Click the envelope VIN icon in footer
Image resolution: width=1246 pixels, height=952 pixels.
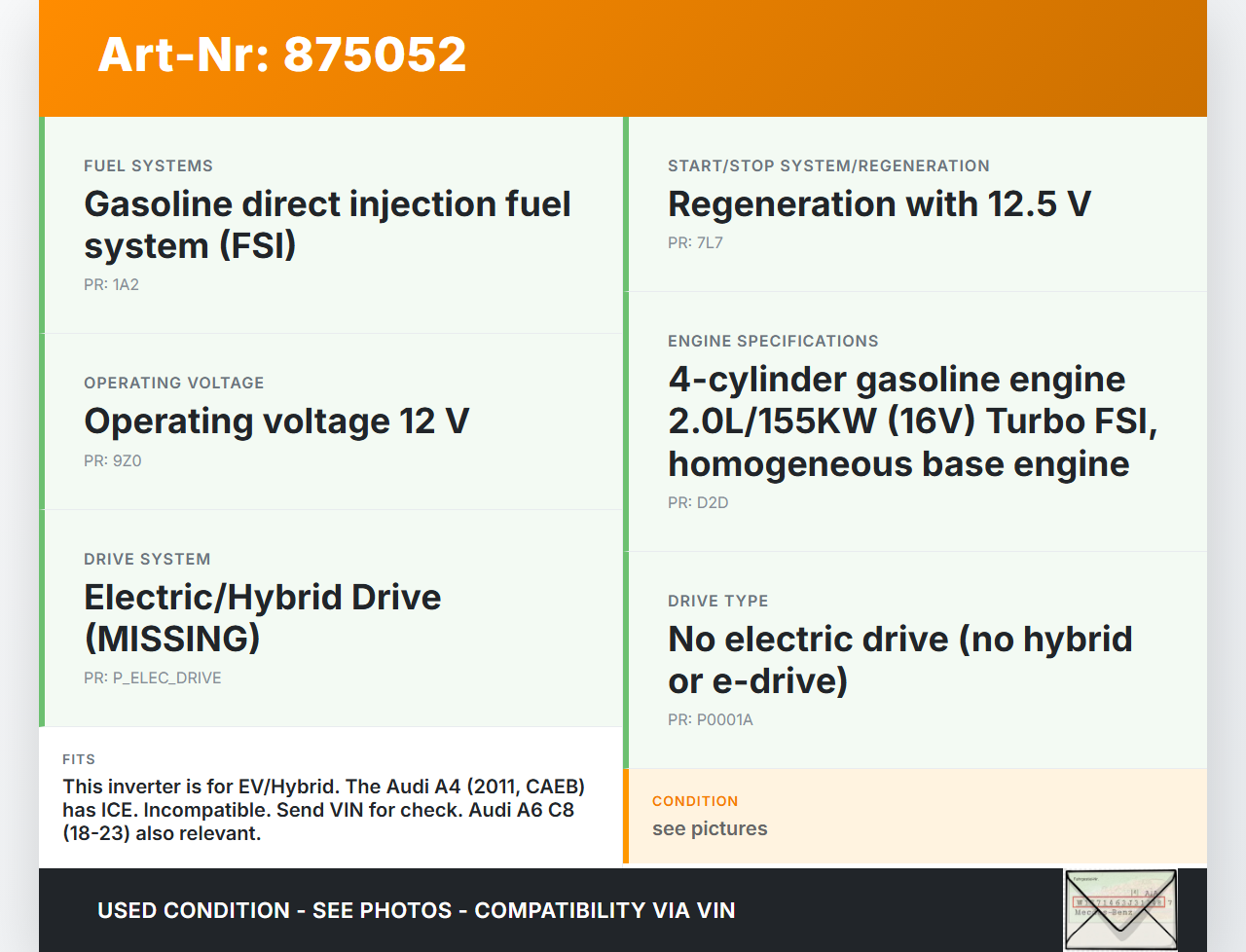coord(1120,909)
